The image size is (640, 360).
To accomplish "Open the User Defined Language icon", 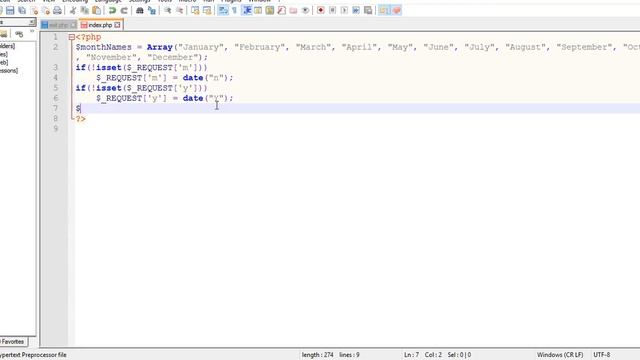I will pos(258,11).
